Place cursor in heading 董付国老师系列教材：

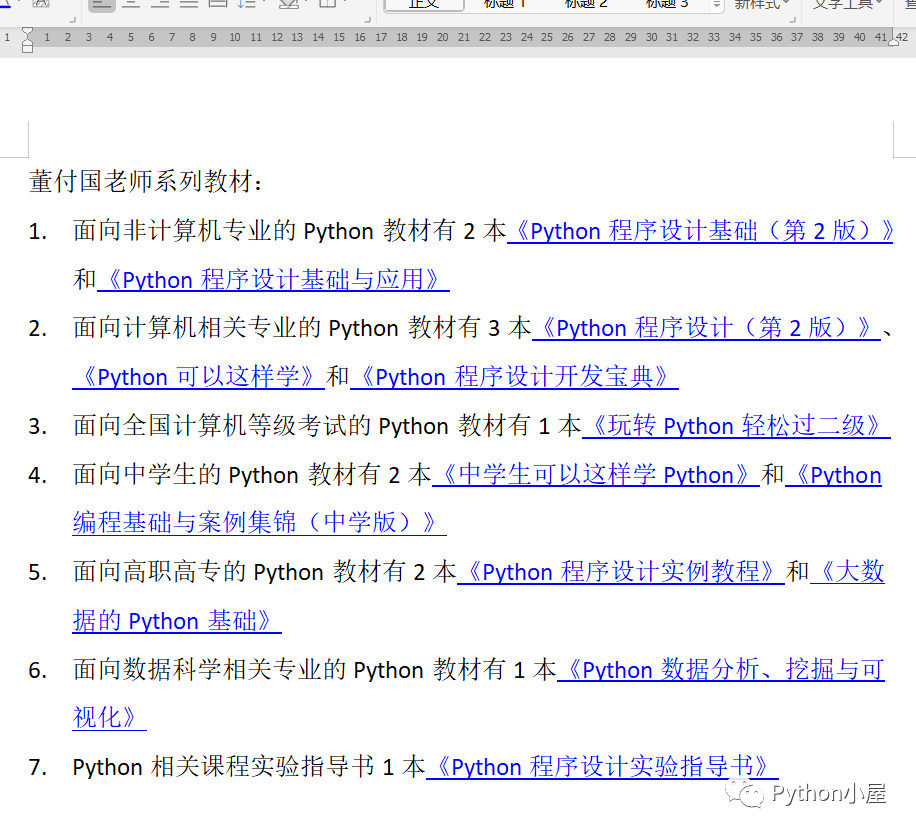(x=145, y=182)
